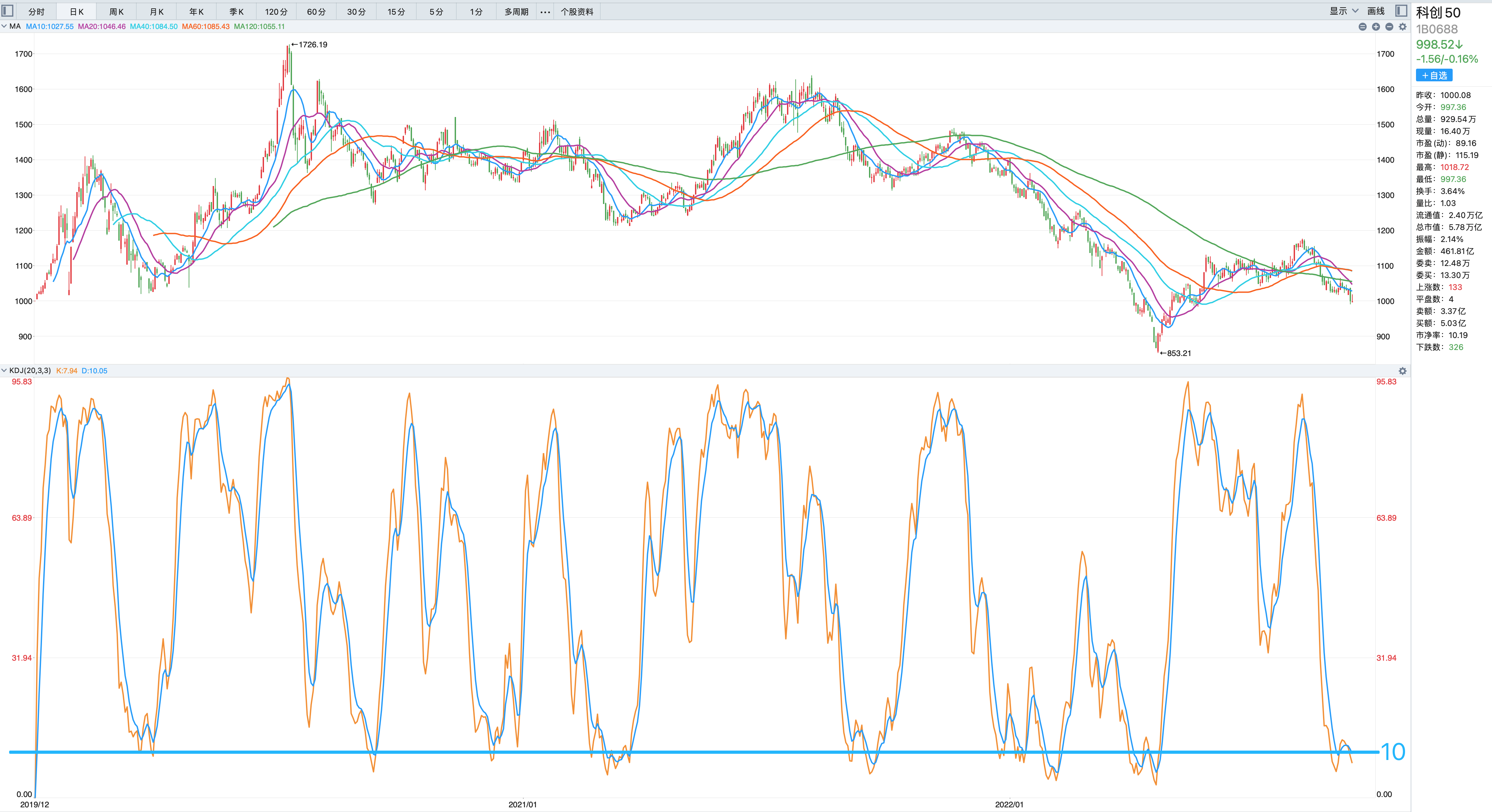Collapse the KDJ(20,3,3) indicator chevron
This screenshot has width=1492, height=812.
(4, 371)
